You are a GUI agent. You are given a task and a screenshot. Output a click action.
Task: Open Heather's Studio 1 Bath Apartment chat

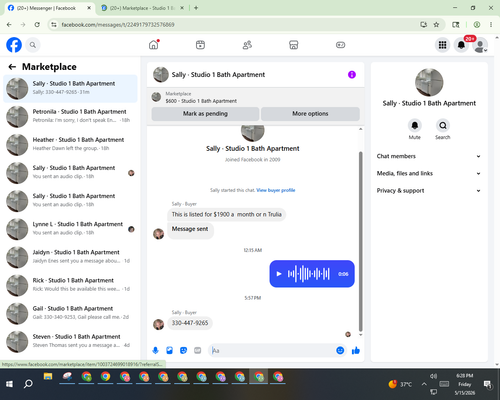70,145
